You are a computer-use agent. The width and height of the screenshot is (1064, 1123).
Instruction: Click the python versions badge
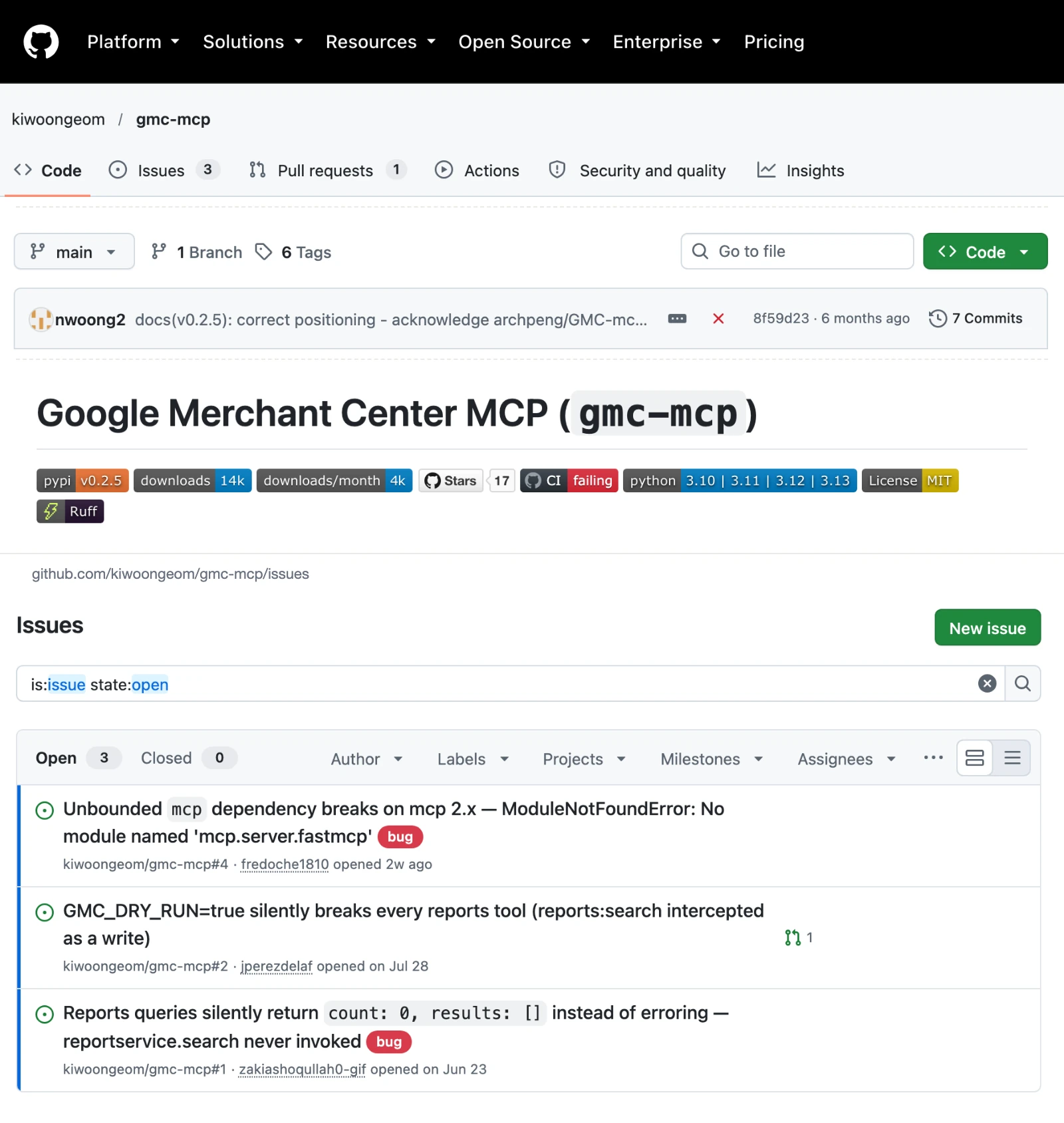click(739, 480)
